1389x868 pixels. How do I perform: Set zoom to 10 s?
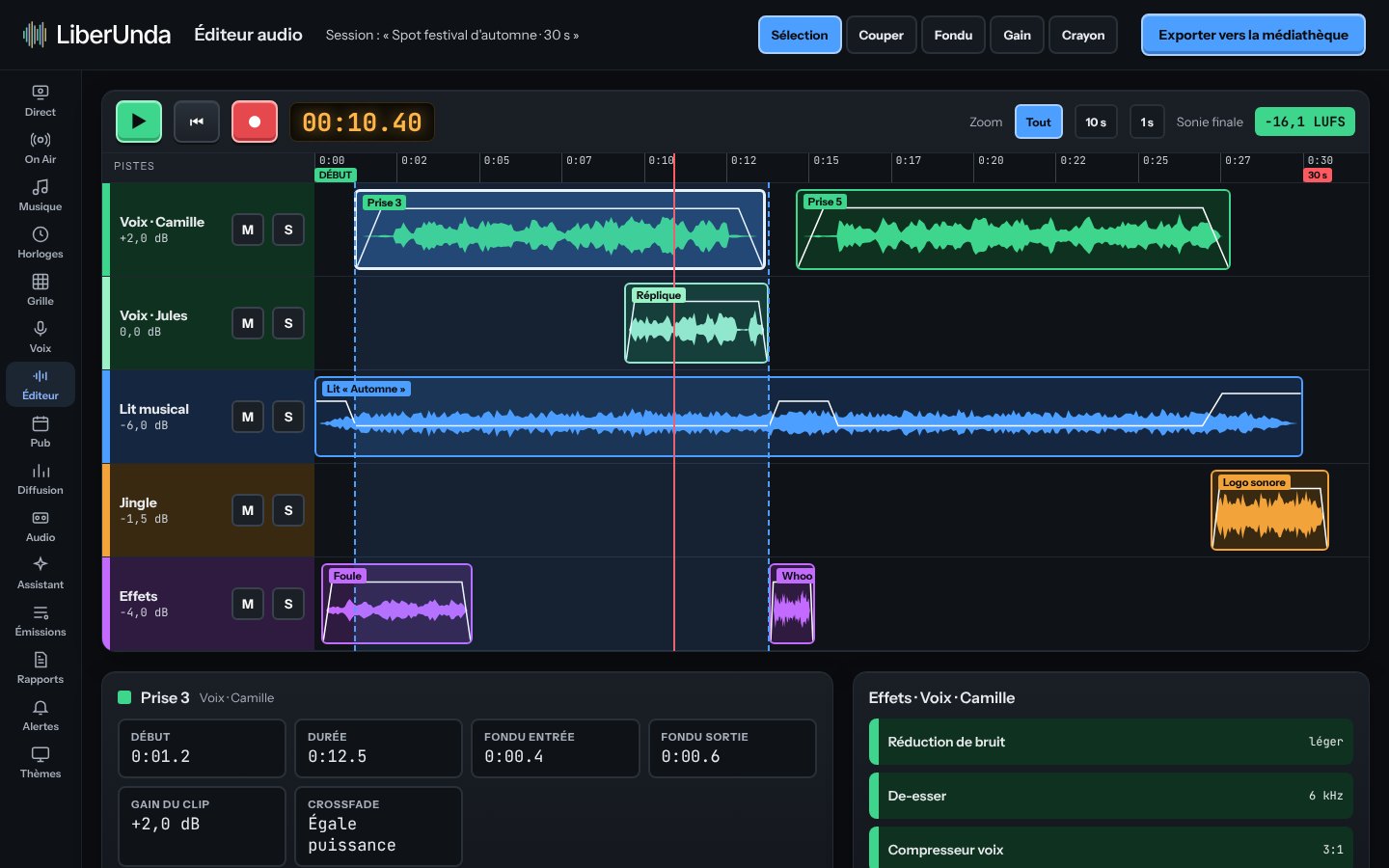tap(1096, 122)
